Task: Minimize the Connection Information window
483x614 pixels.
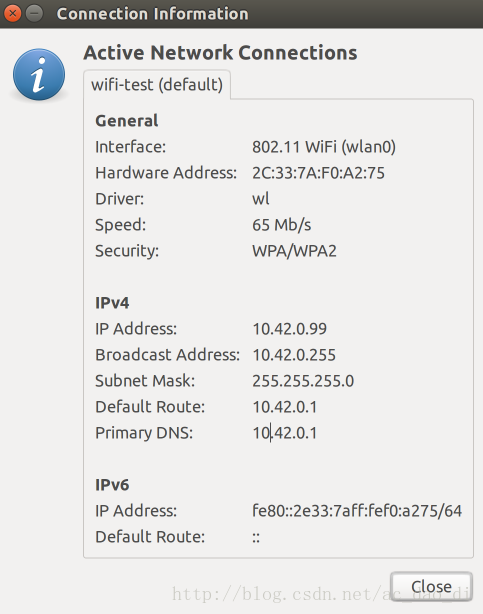Action: (x=34, y=14)
